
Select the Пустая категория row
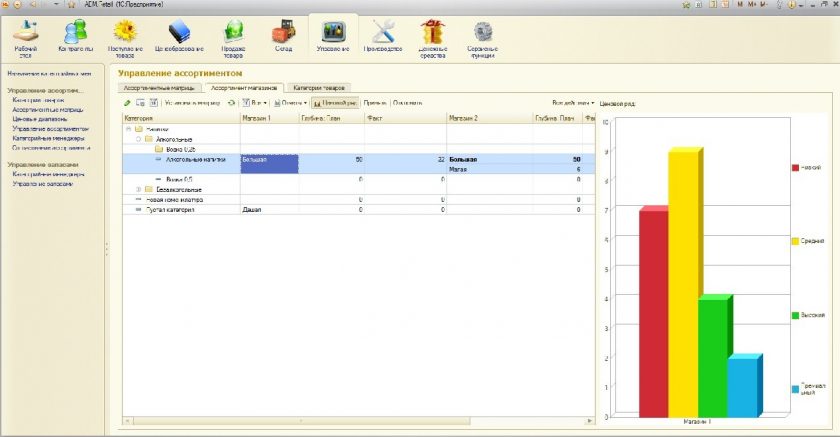tap(358, 210)
